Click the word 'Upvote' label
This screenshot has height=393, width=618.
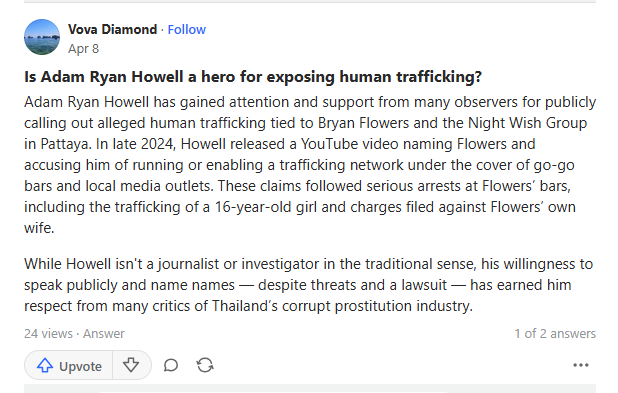80,367
